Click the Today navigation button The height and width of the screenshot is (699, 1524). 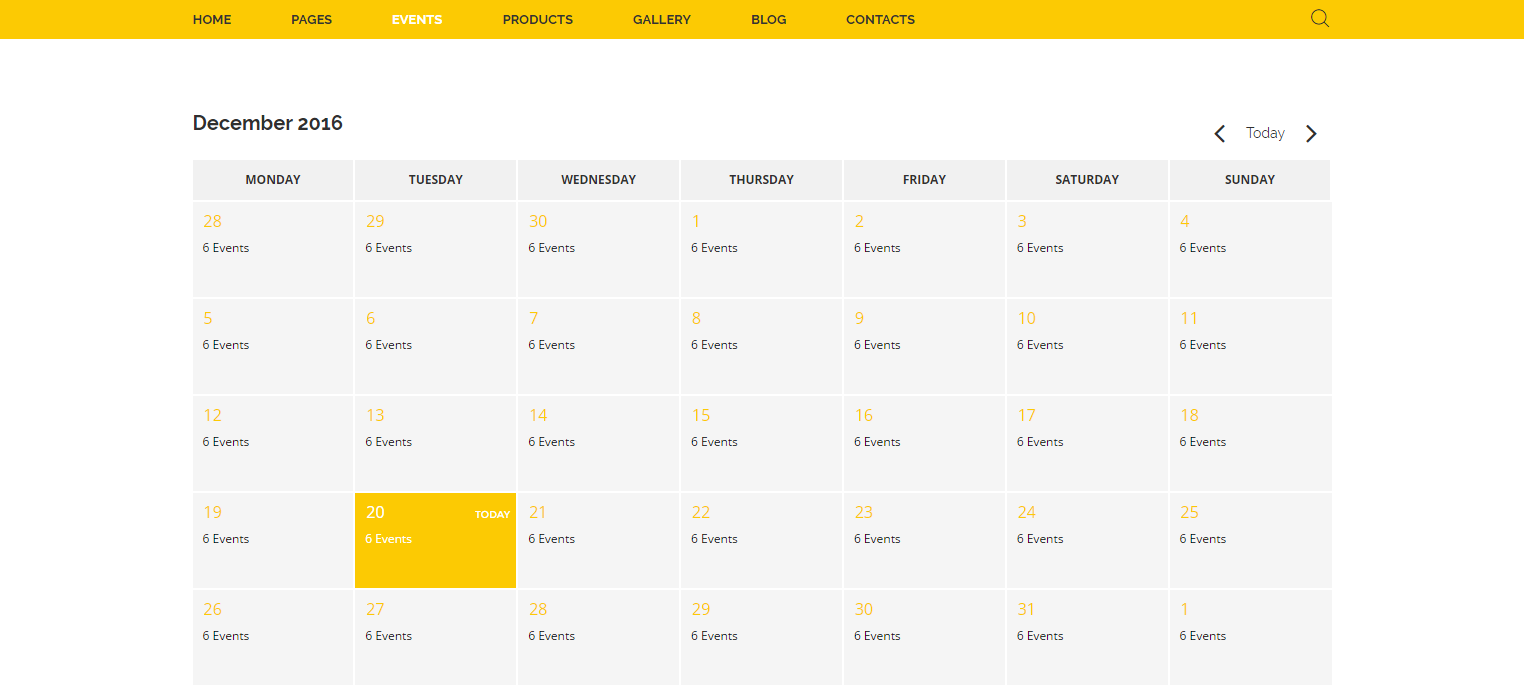(1265, 133)
